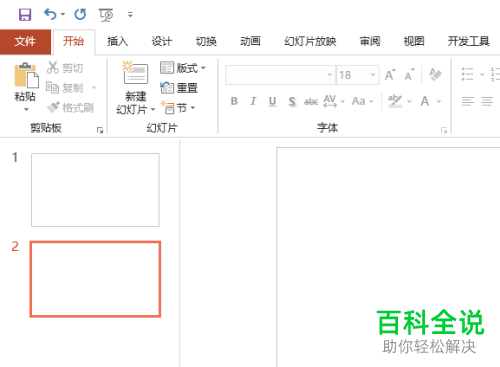
Task: Open the 复制 copy options dropdown arrow
Action: [x=94, y=88]
